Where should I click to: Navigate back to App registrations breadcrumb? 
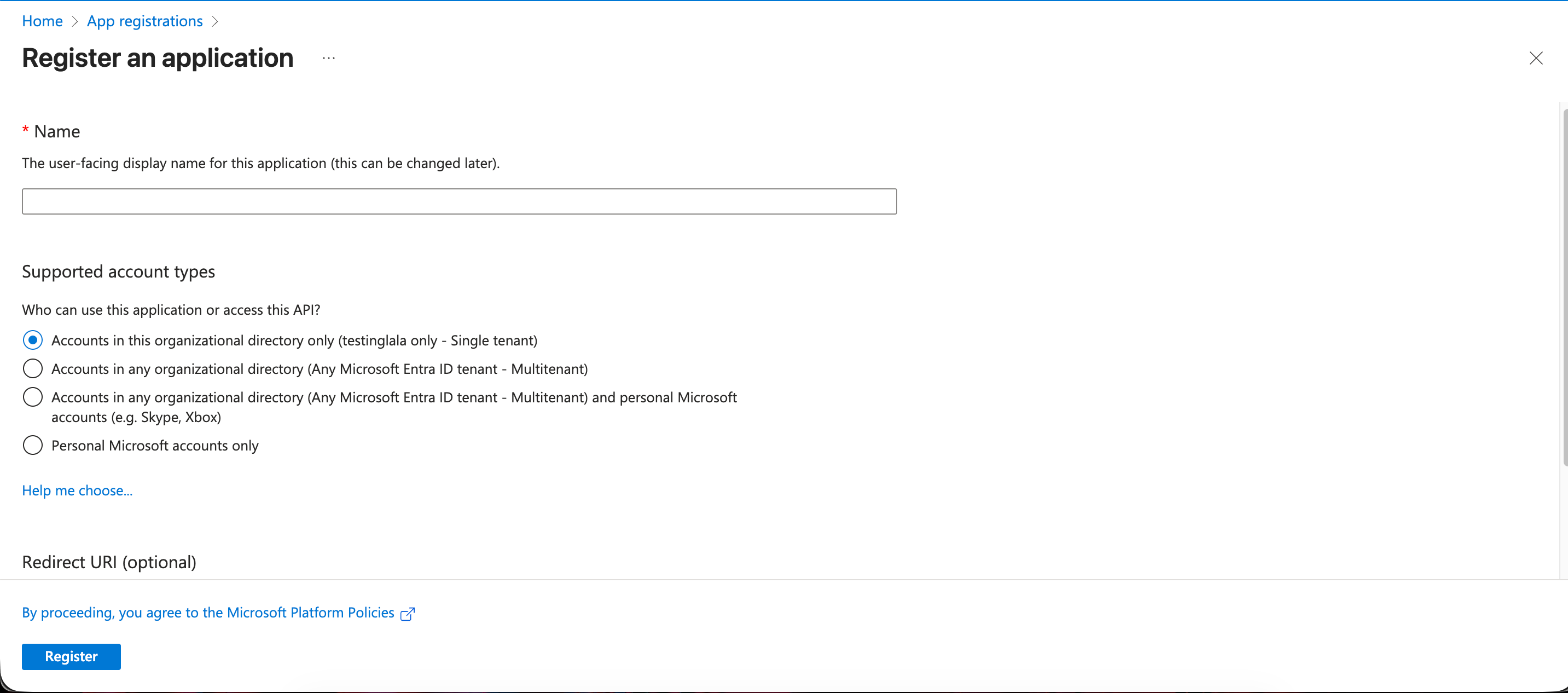(145, 21)
